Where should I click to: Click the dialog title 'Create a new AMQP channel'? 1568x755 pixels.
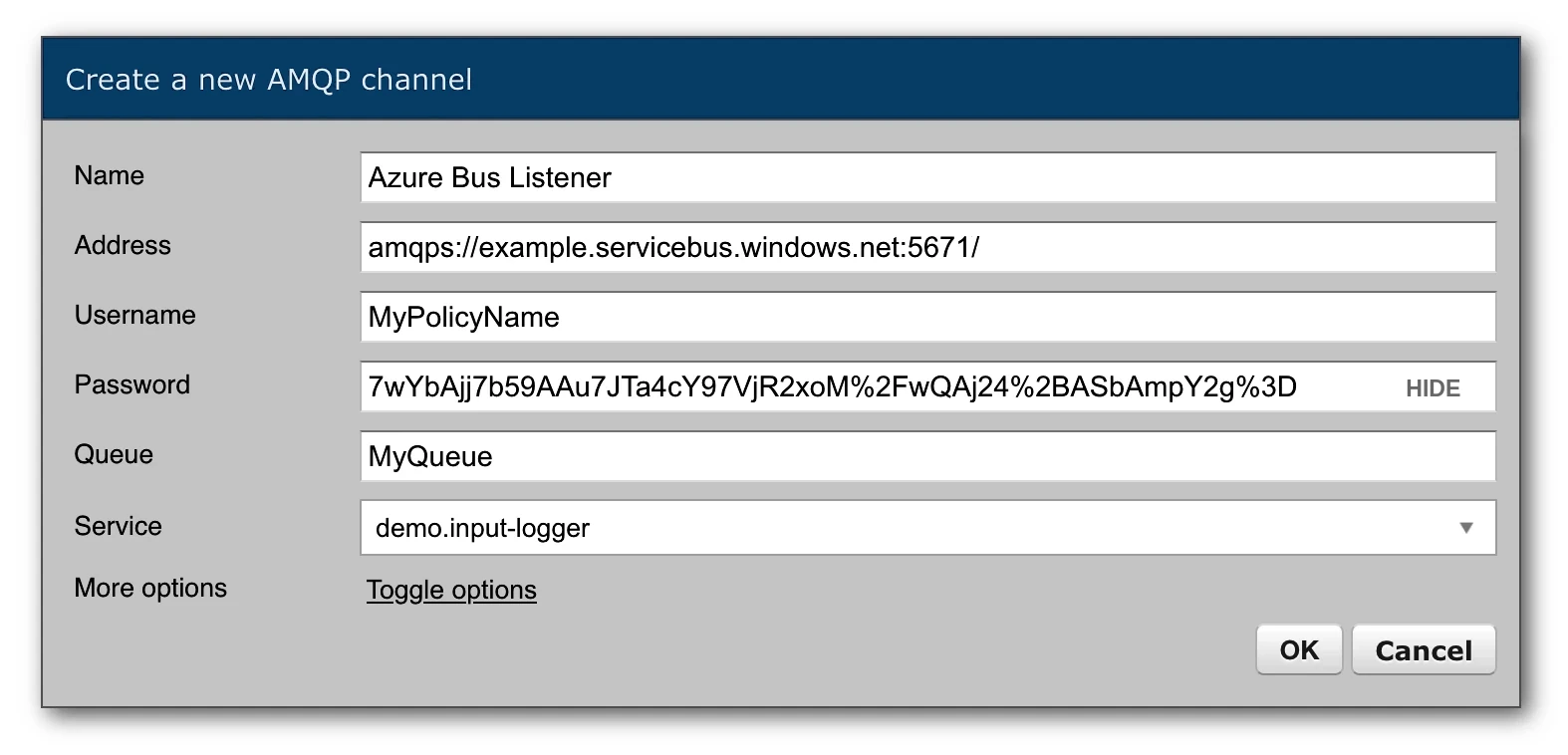pos(269,80)
